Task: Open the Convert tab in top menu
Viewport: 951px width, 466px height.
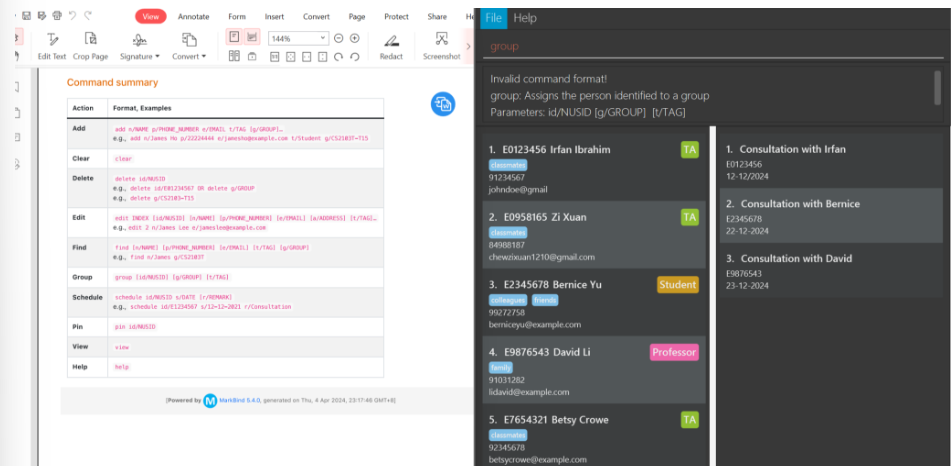Action: pyautogui.click(x=317, y=17)
